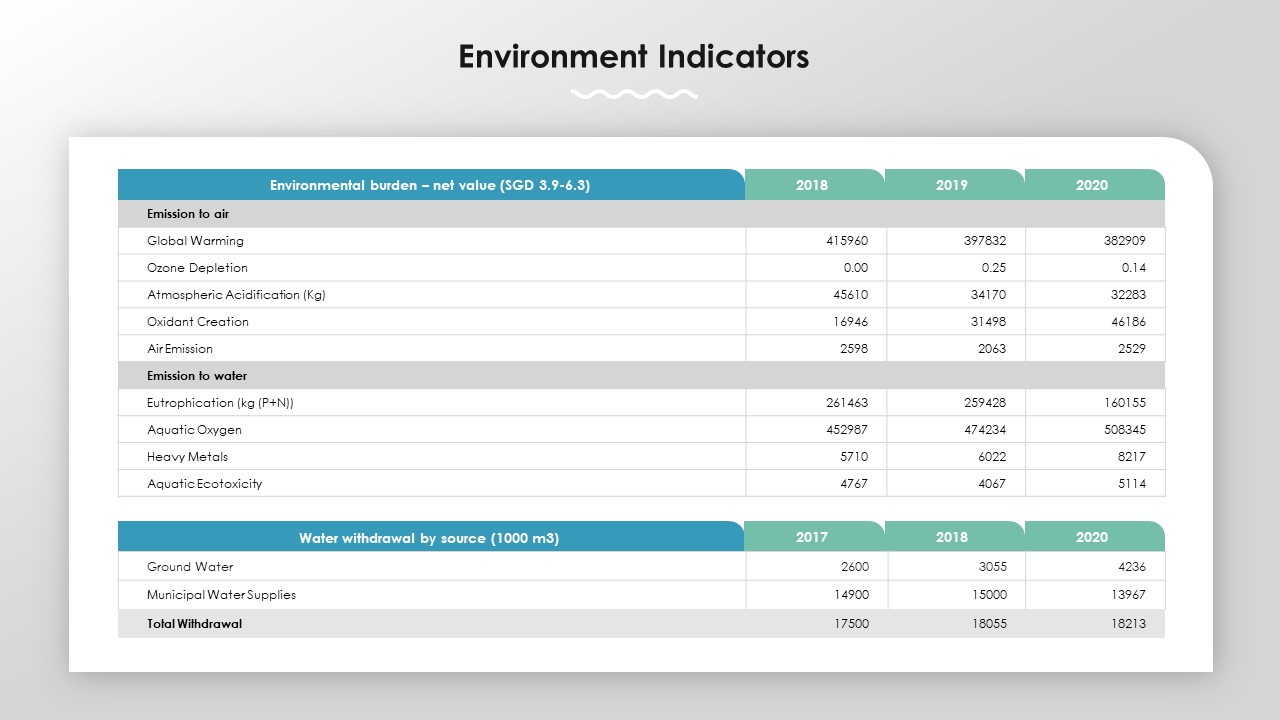1280x720 pixels.
Task: Select Total Withdrawal value 17500
Action: coord(851,624)
